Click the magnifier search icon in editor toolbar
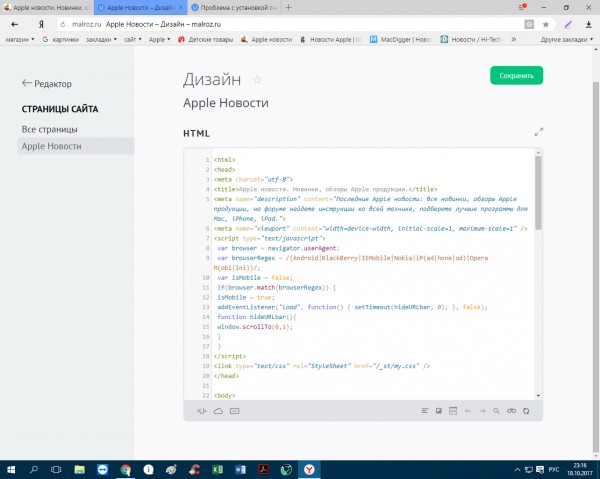Screen dimensions: 600x479 click(496, 411)
